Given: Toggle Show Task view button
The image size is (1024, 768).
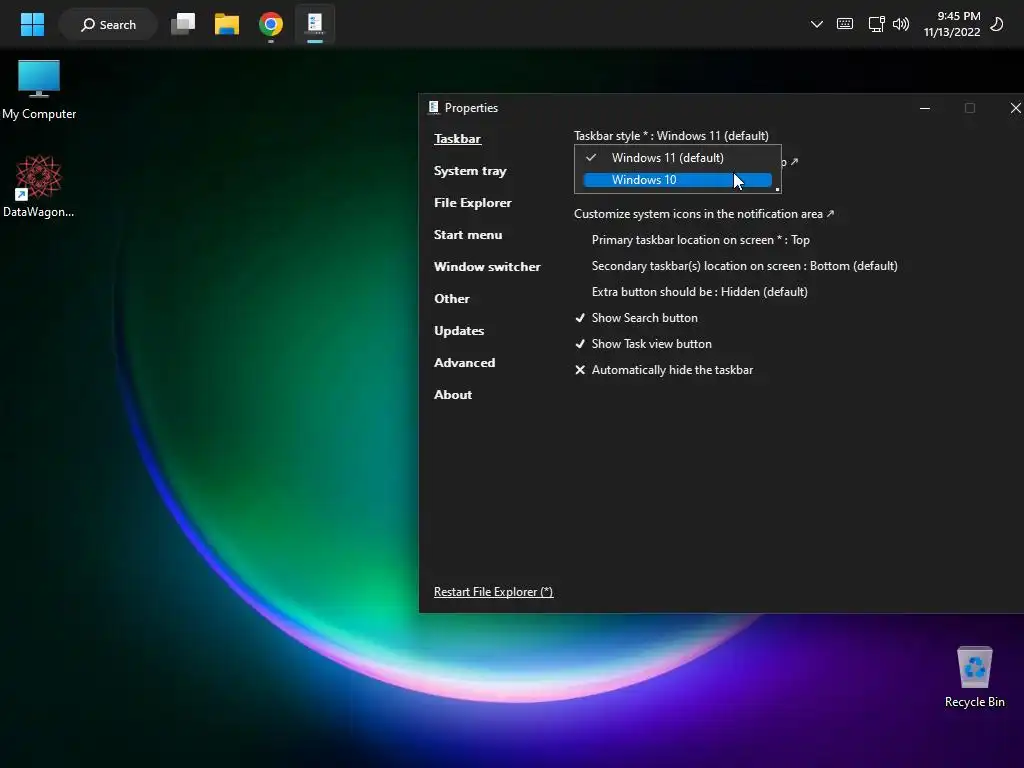Looking at the screenshot, I should pos(643,344).
